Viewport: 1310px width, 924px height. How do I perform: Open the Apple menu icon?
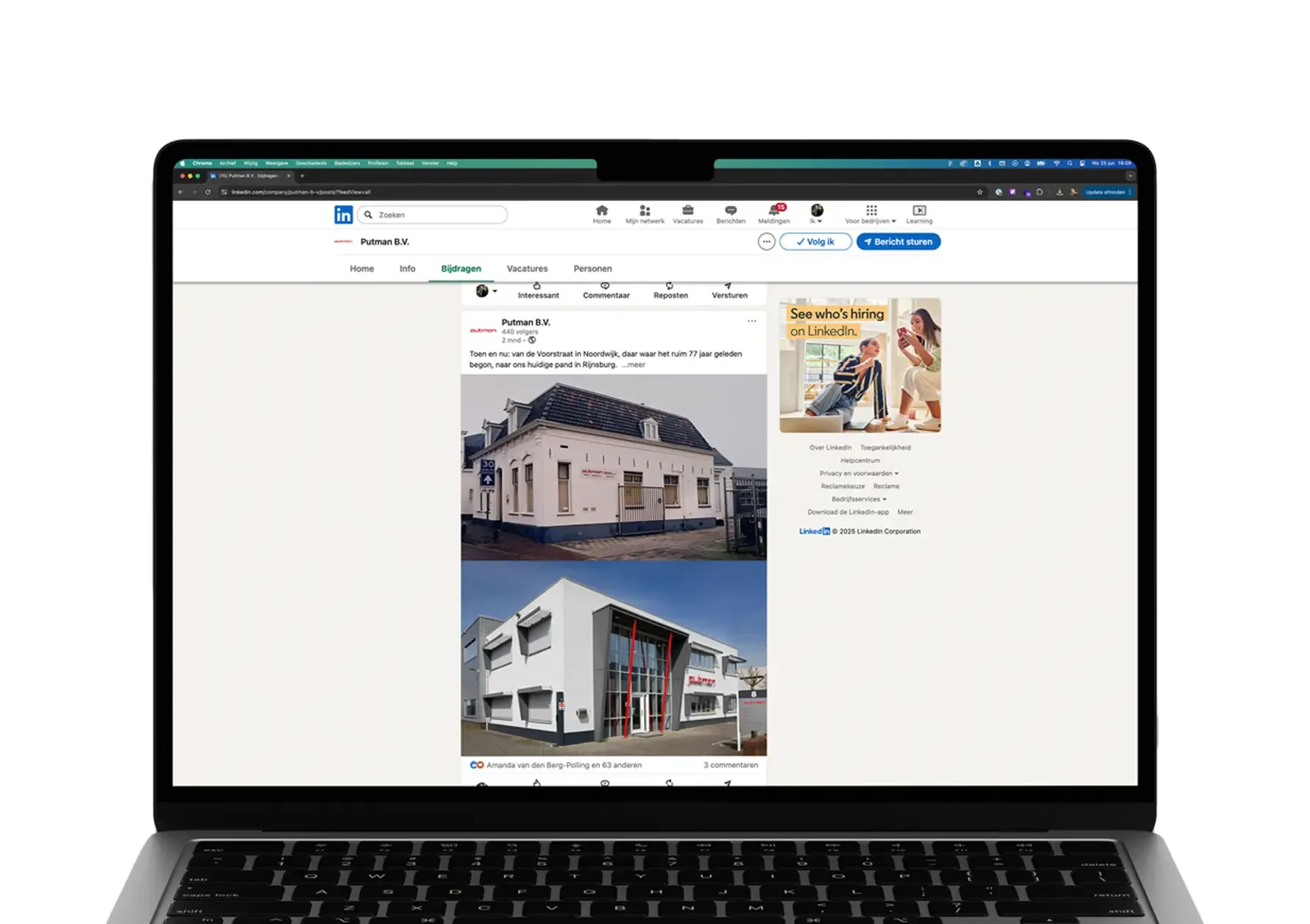183,163
